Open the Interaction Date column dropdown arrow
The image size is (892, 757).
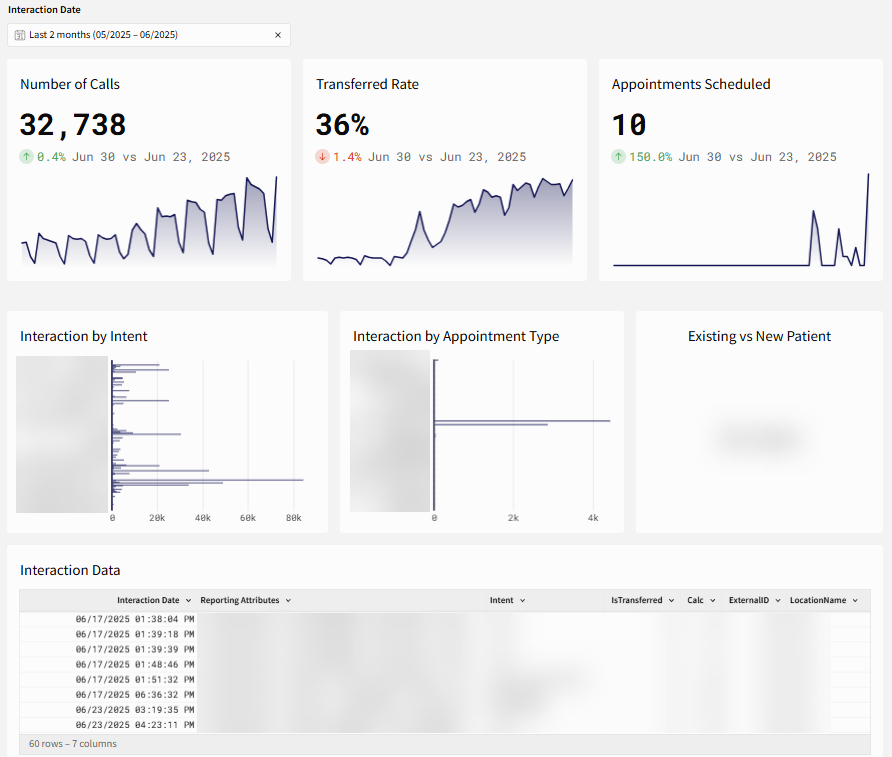(x=188, y=601)
